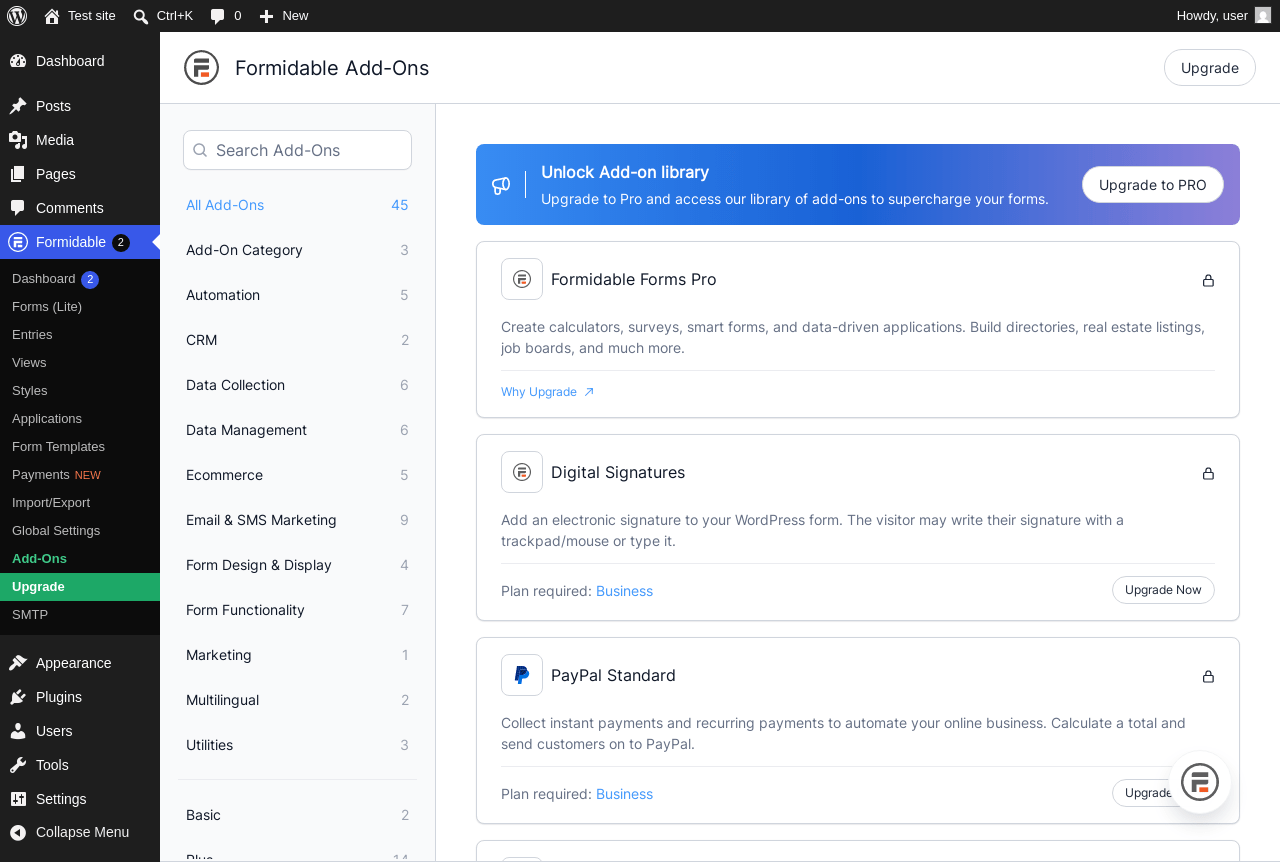Click the Dashboard gauge icon in sidebar
Image resolution: width=1280 pixels, height=862 pixels.
pyautogui.click(x=18, y=61)
